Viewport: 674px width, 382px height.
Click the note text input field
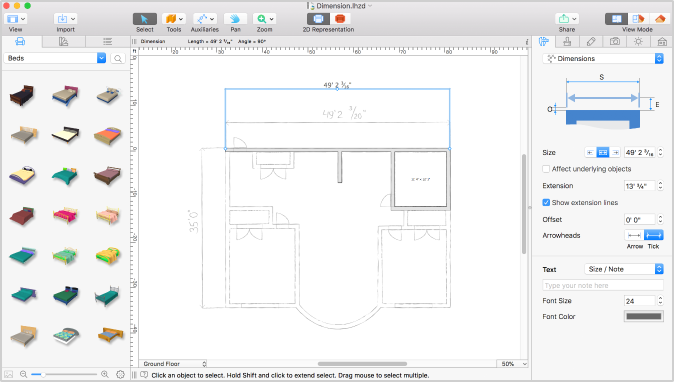click(x=603, y=285)
